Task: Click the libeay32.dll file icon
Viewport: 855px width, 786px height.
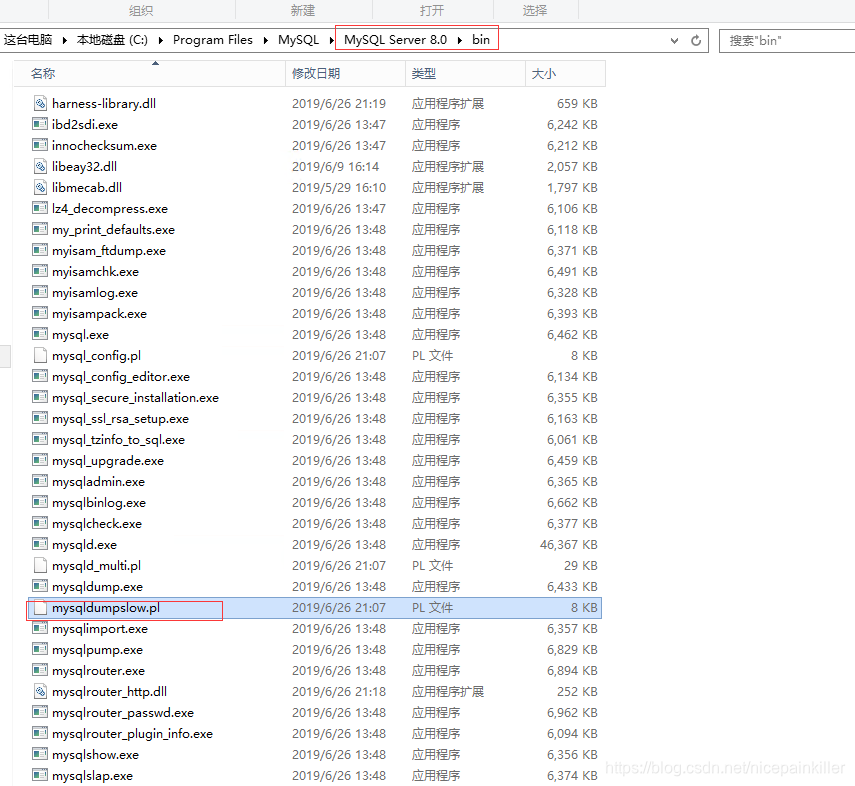Action: click(x=40, y=166)
